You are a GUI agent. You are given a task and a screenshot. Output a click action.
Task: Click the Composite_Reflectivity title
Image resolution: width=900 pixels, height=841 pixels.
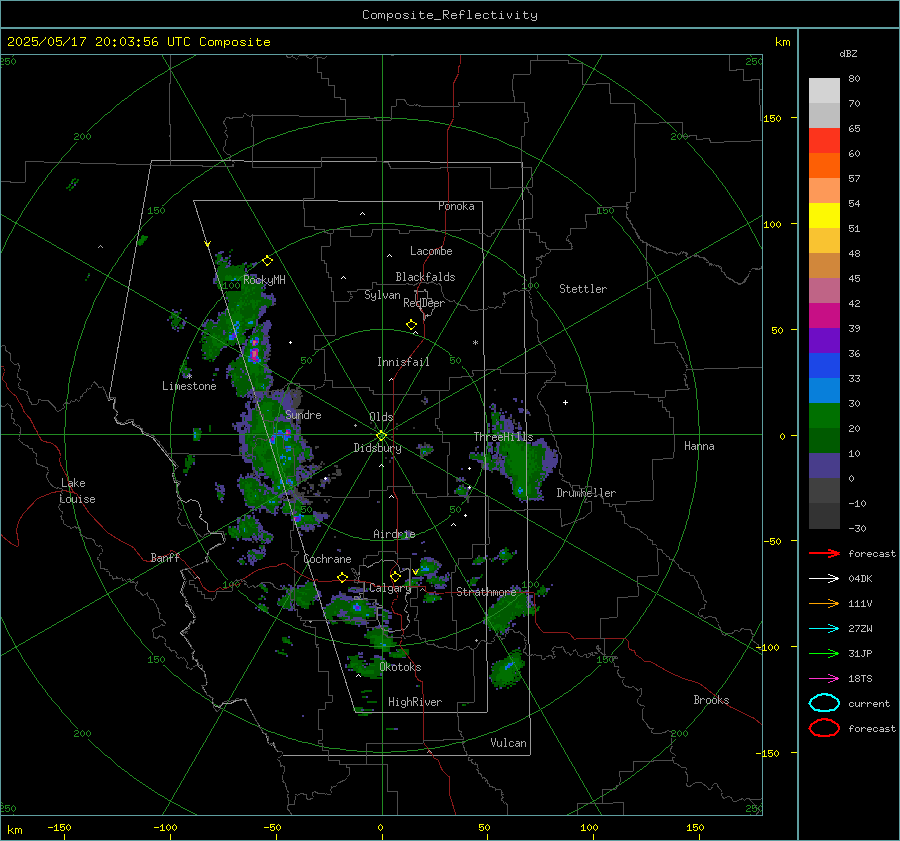(450, 15)
